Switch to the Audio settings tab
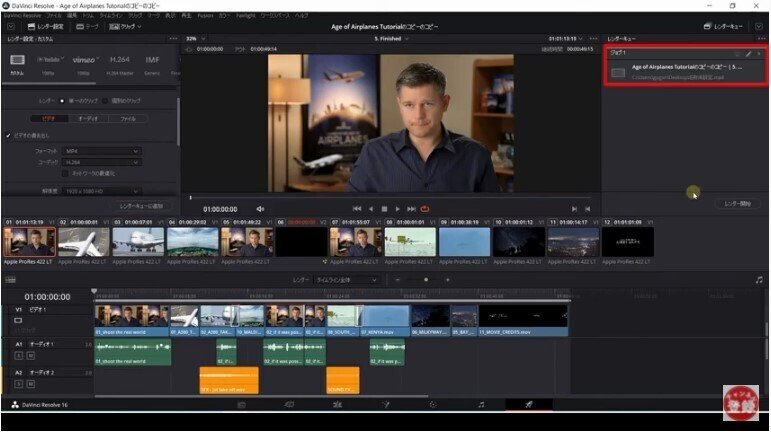The height and width of the screenshot is (432, 771). pyautogui.click(x=88, y=118)
